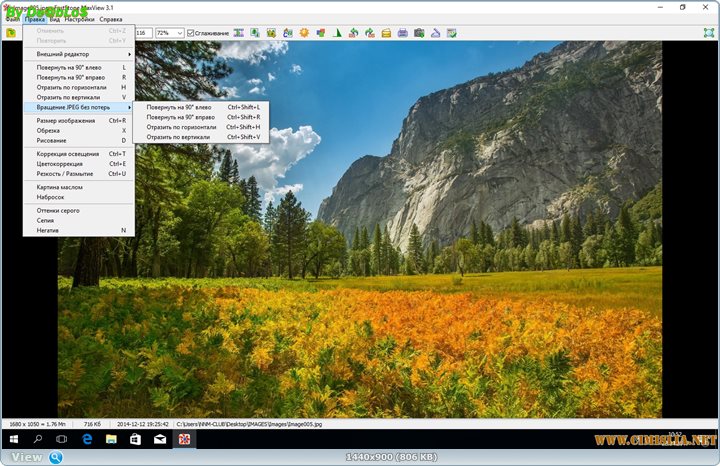The height and width of the screenshot is (466, 720).
Task: Click the colored squares color adjustment icon
Action: (320, 33)
